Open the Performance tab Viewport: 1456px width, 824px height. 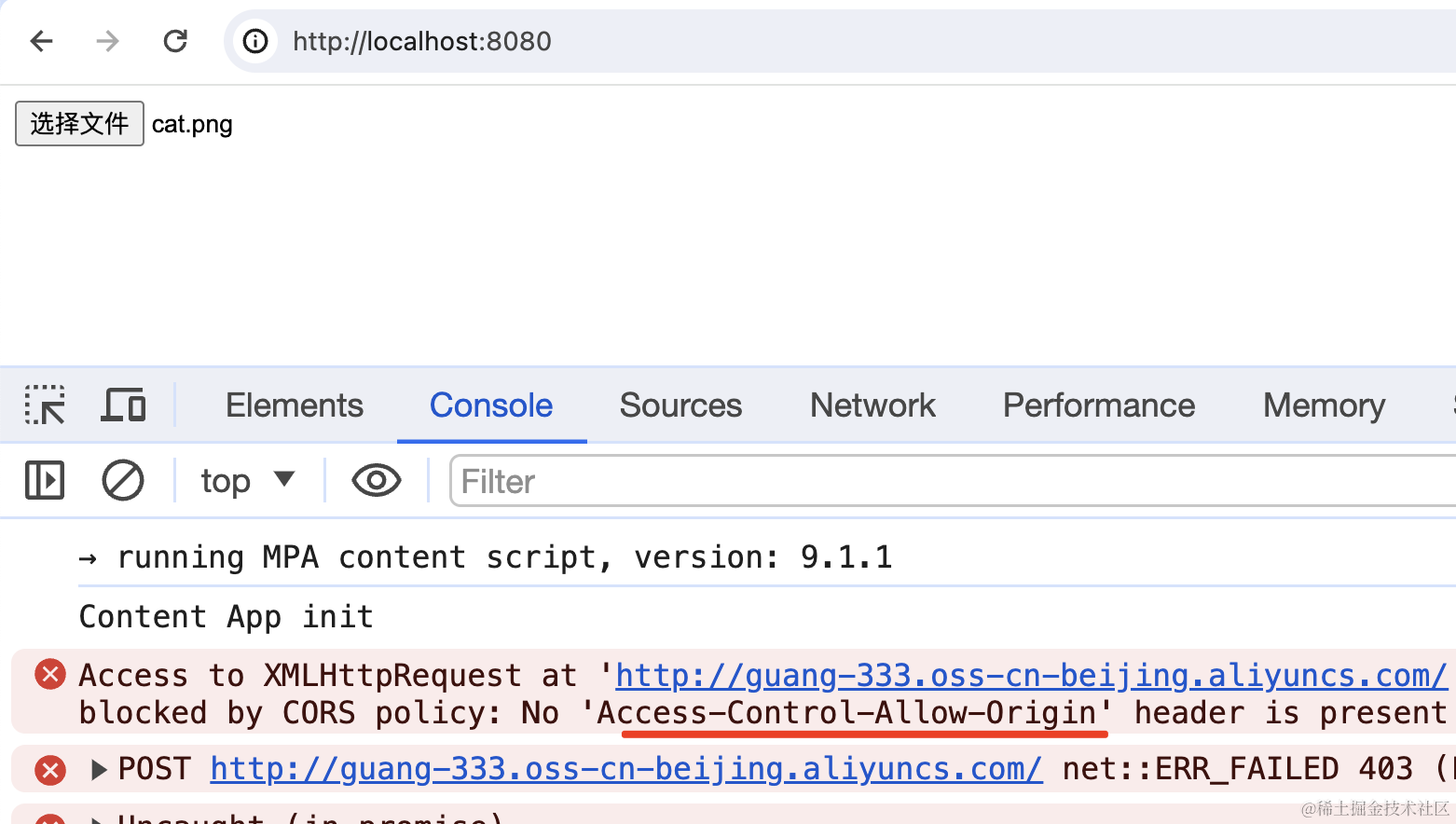(1099, 405)
